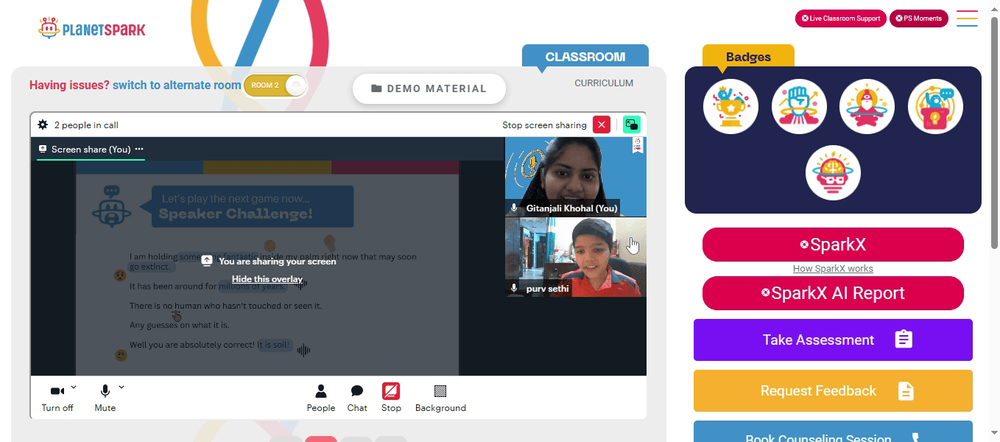Turn off the camera
The width and height of the screenshot is (1000, 442).
click(57, 398)
